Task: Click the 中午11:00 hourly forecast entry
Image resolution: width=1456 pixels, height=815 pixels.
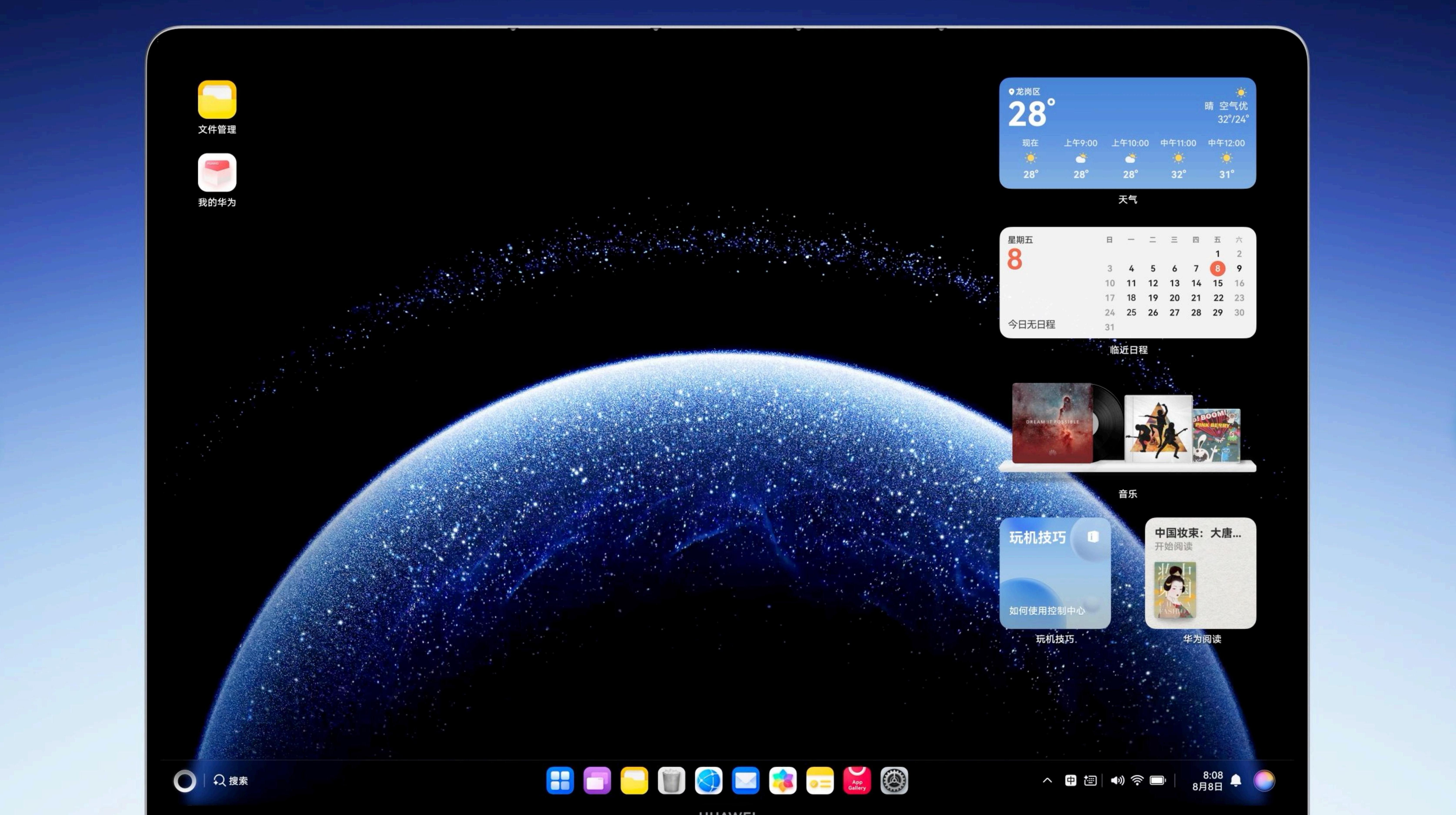Action: click(1179, 159)
